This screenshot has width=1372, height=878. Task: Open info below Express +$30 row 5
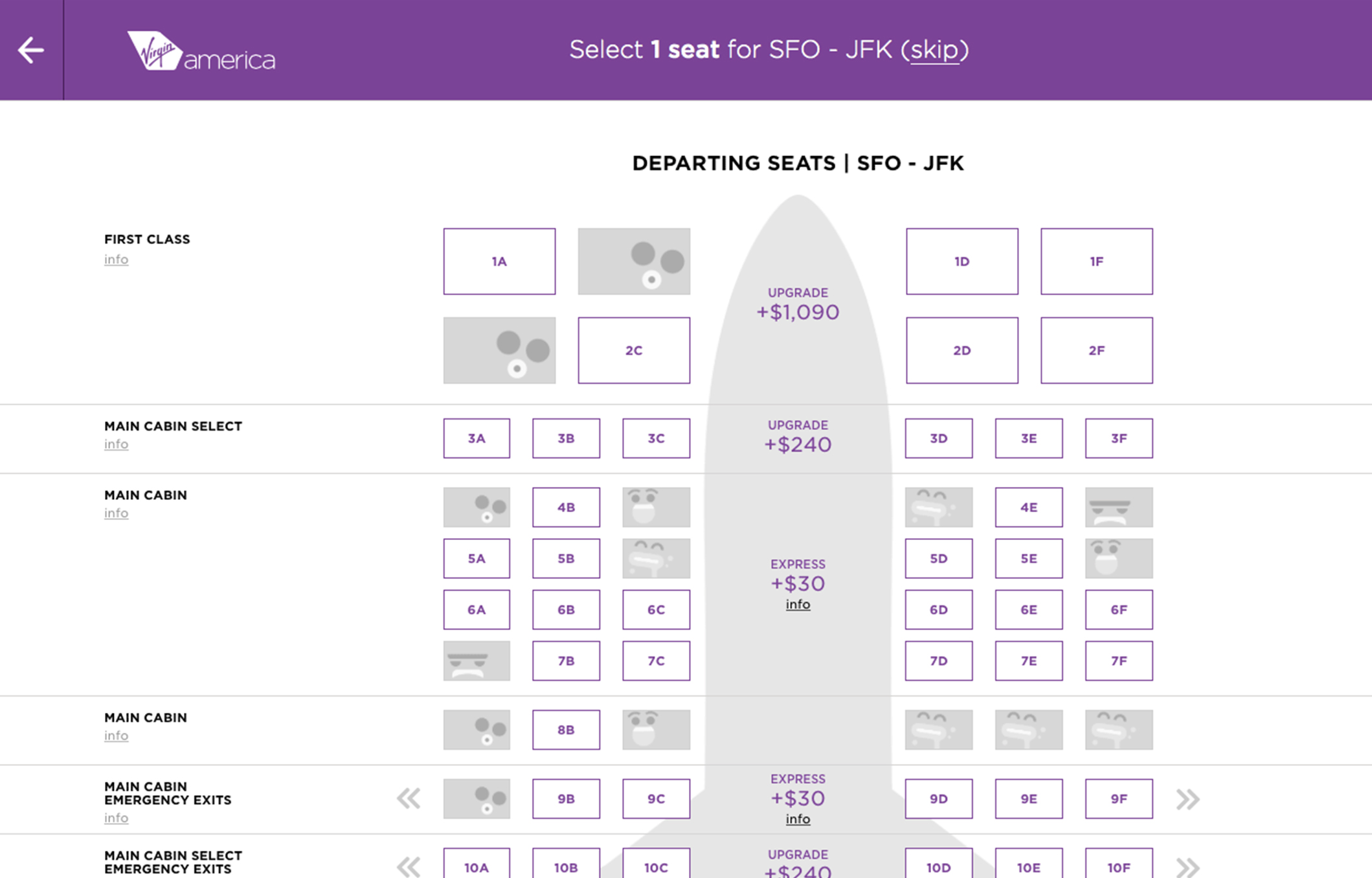point(798,604)
